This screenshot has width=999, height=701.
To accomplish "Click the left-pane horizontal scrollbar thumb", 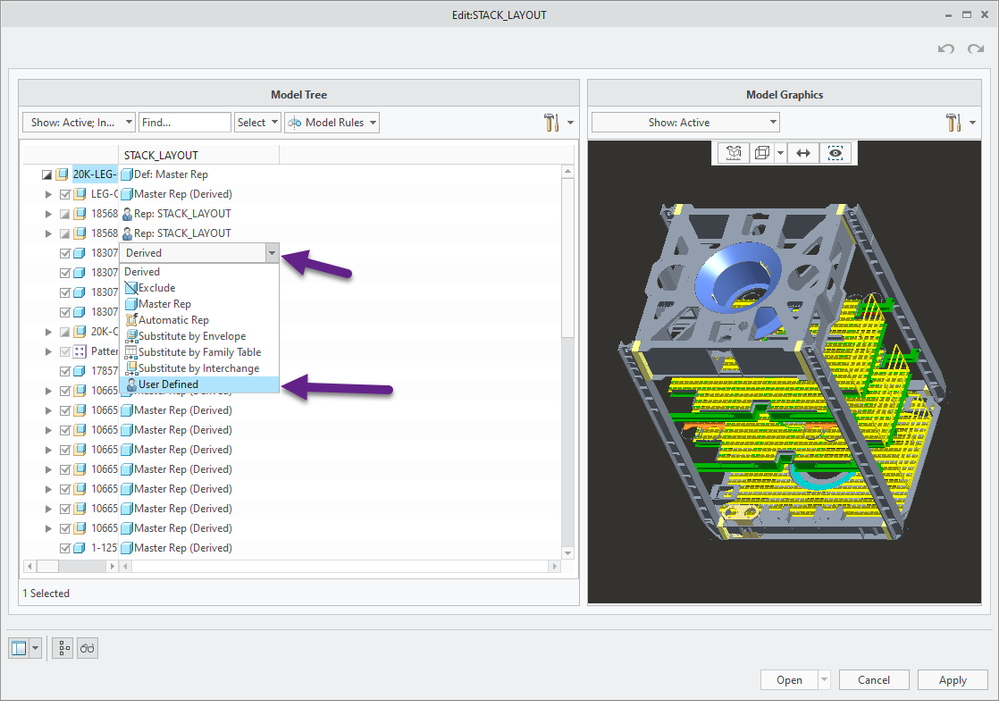I will coord(48,566).
